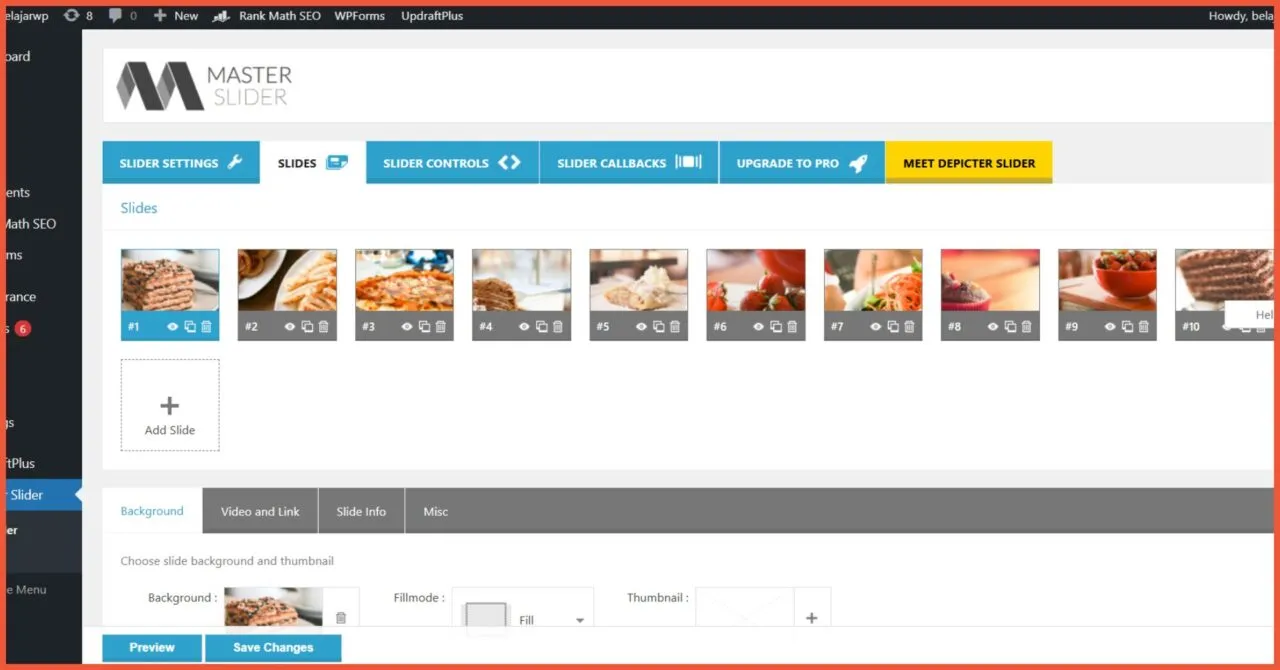
Task: Remove slide #6 with its delete icon
Action: click(x=791, y=326)
